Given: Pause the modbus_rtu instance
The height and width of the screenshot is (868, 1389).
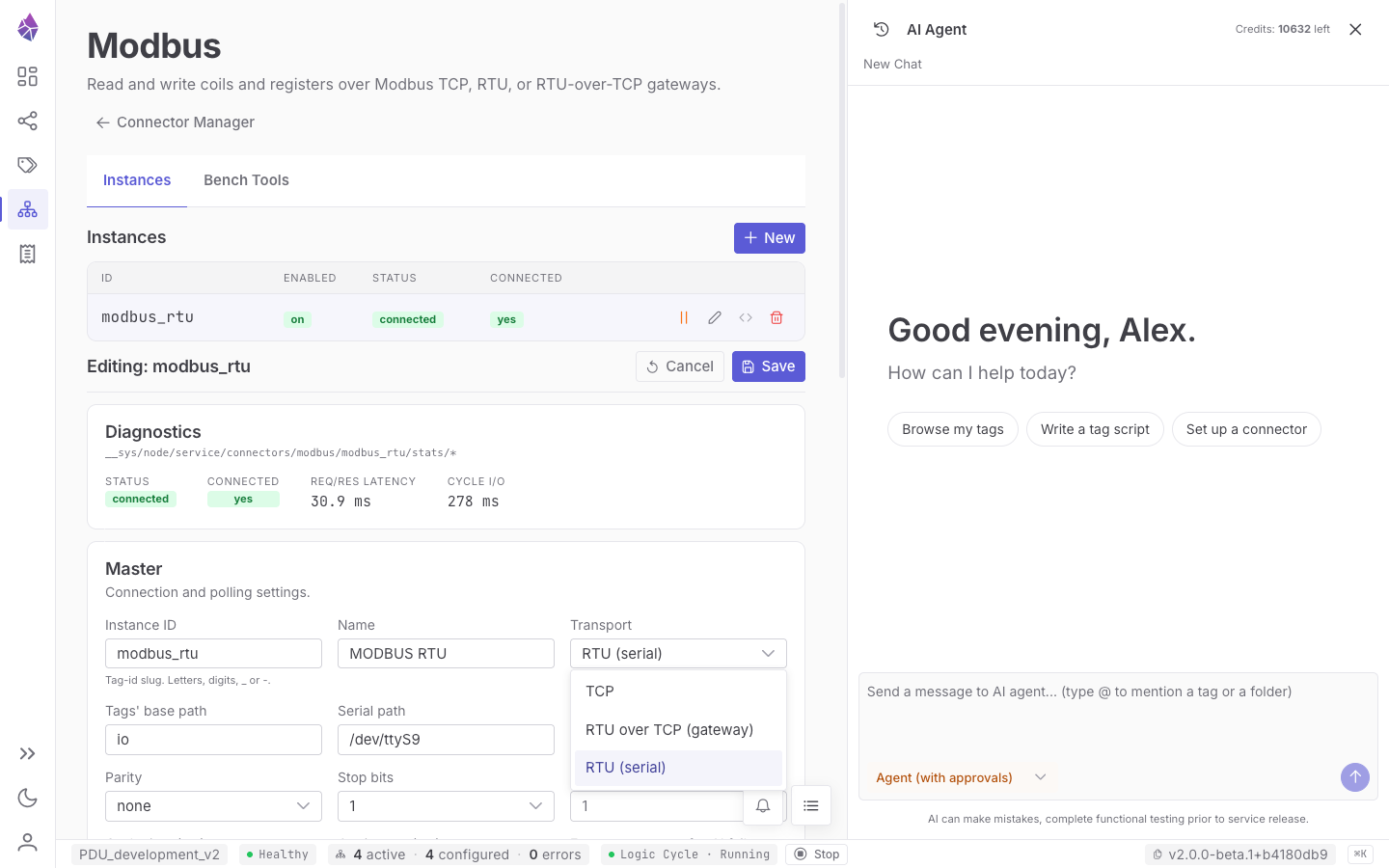Looking at the screenshot, I should (684, 317).
